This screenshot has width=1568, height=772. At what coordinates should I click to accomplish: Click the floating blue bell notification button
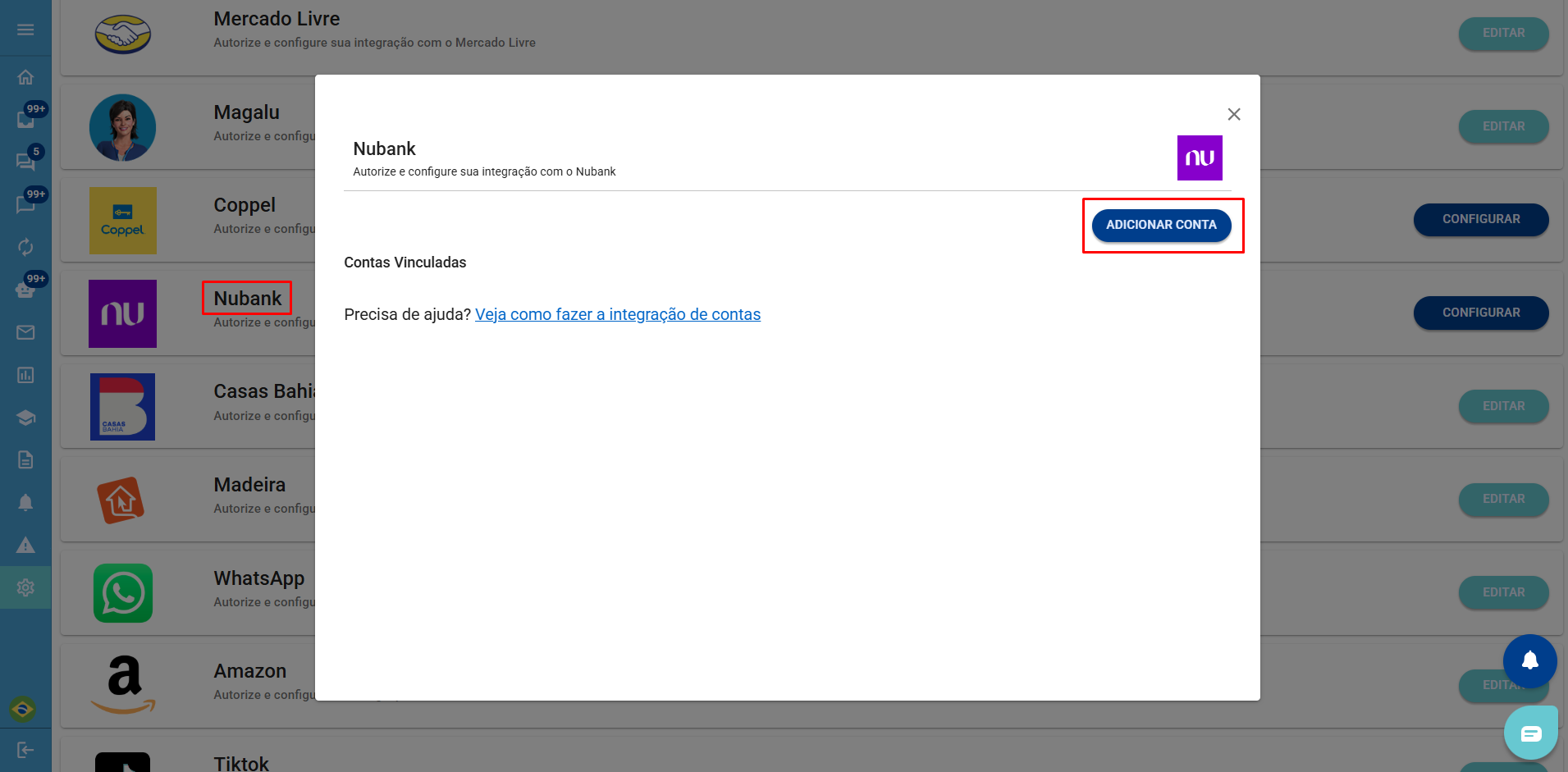(1529, 661)
